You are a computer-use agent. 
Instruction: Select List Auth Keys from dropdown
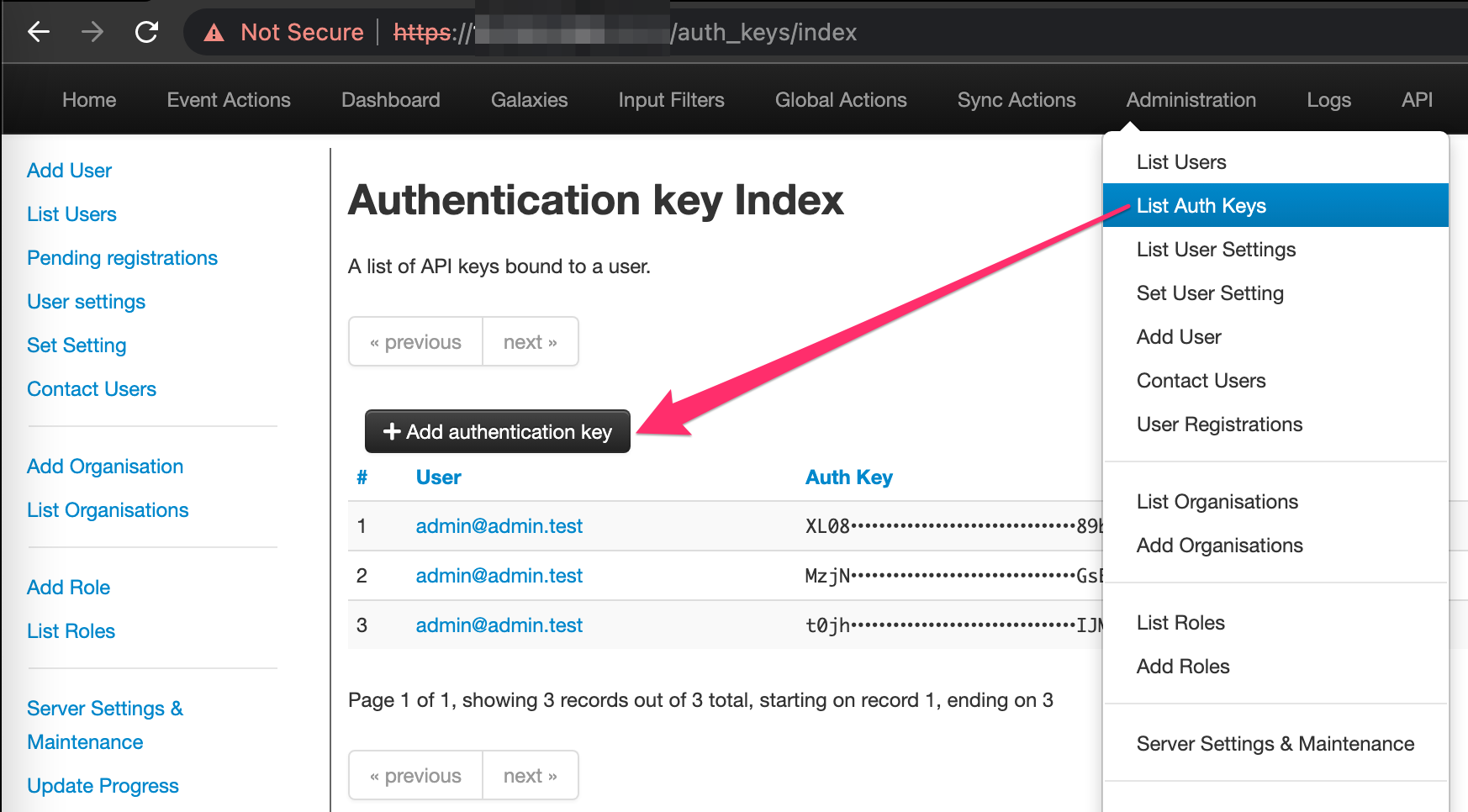[x=1201, y=206]
